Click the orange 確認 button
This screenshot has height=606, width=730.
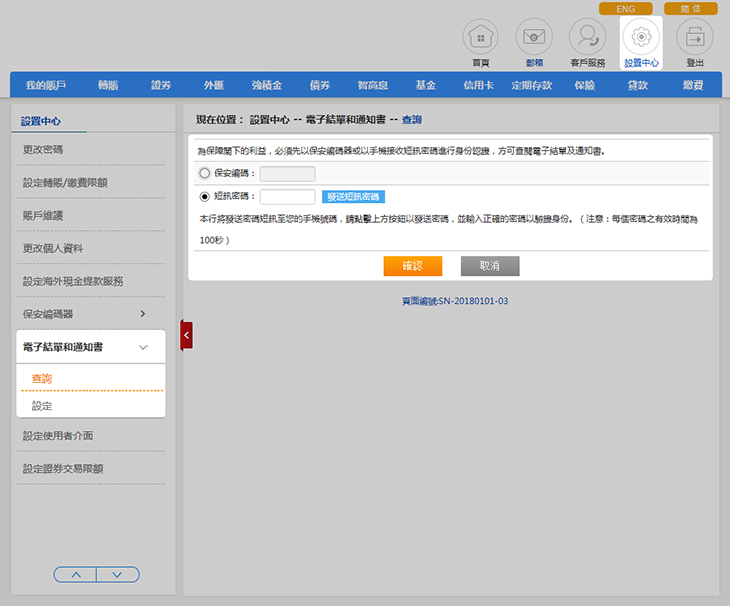coord(412,266)
